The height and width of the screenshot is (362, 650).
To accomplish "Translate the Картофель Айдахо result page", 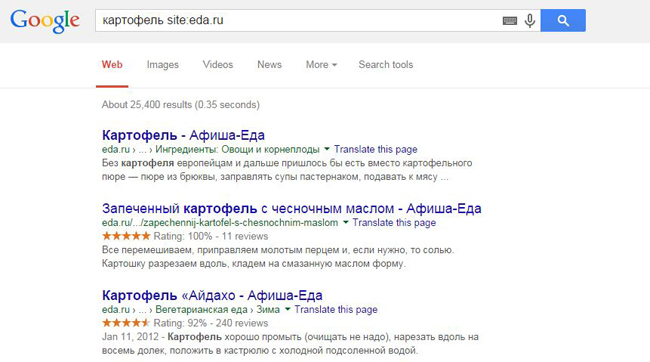I will 336,309.
